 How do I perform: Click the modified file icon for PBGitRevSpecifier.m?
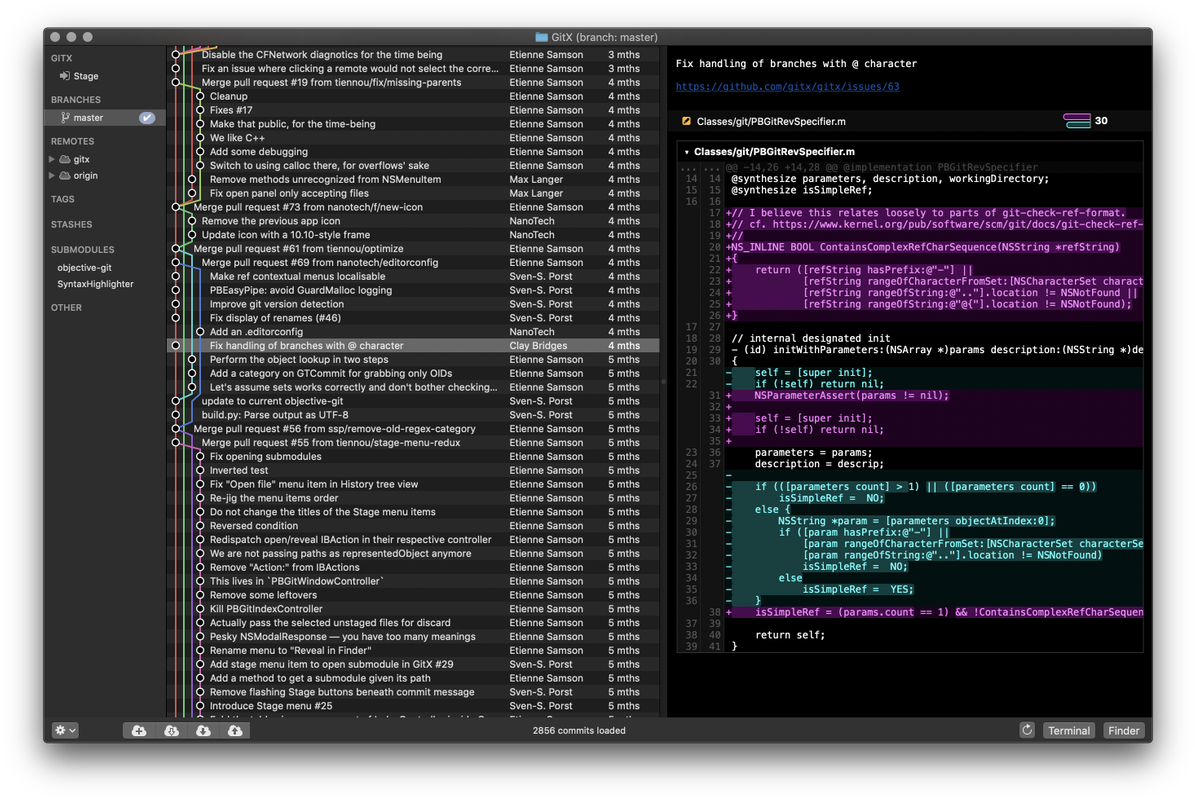click(686, 121)
